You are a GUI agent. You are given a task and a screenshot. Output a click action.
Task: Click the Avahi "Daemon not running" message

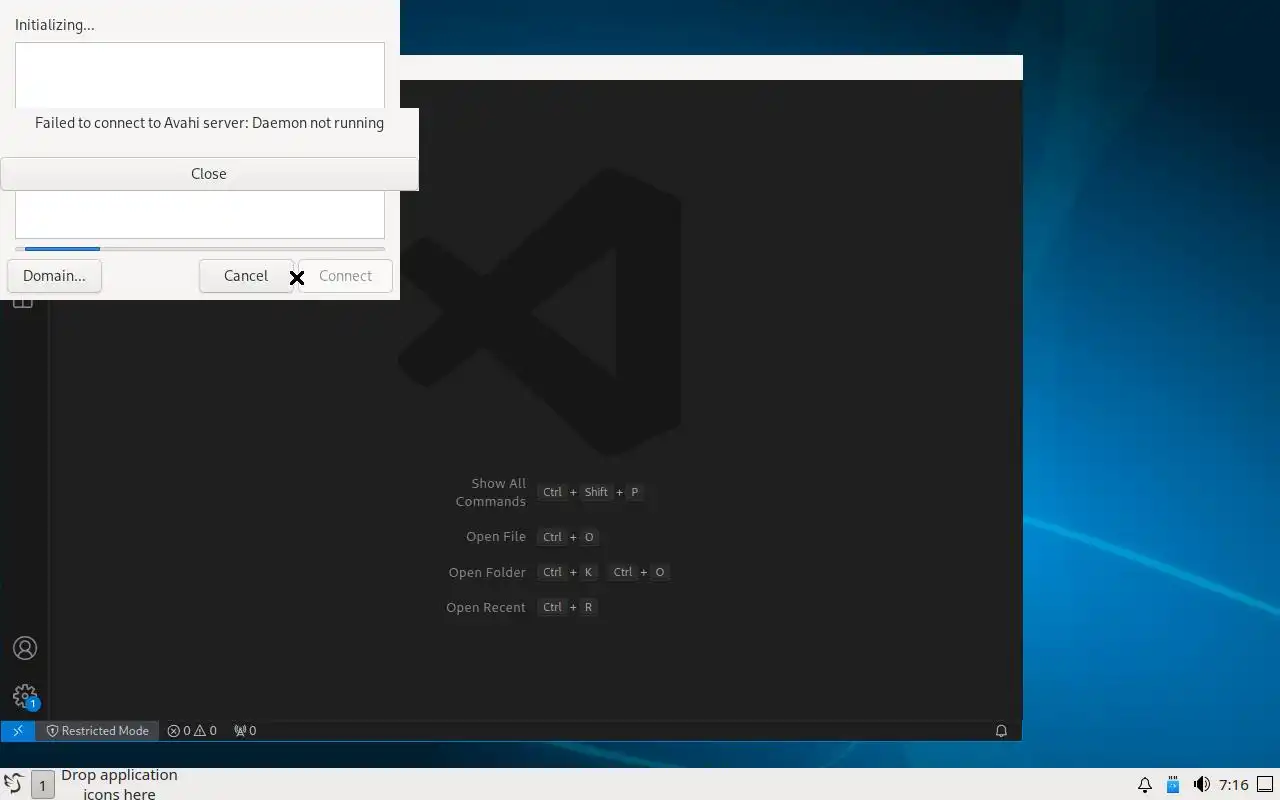point(209,123)
